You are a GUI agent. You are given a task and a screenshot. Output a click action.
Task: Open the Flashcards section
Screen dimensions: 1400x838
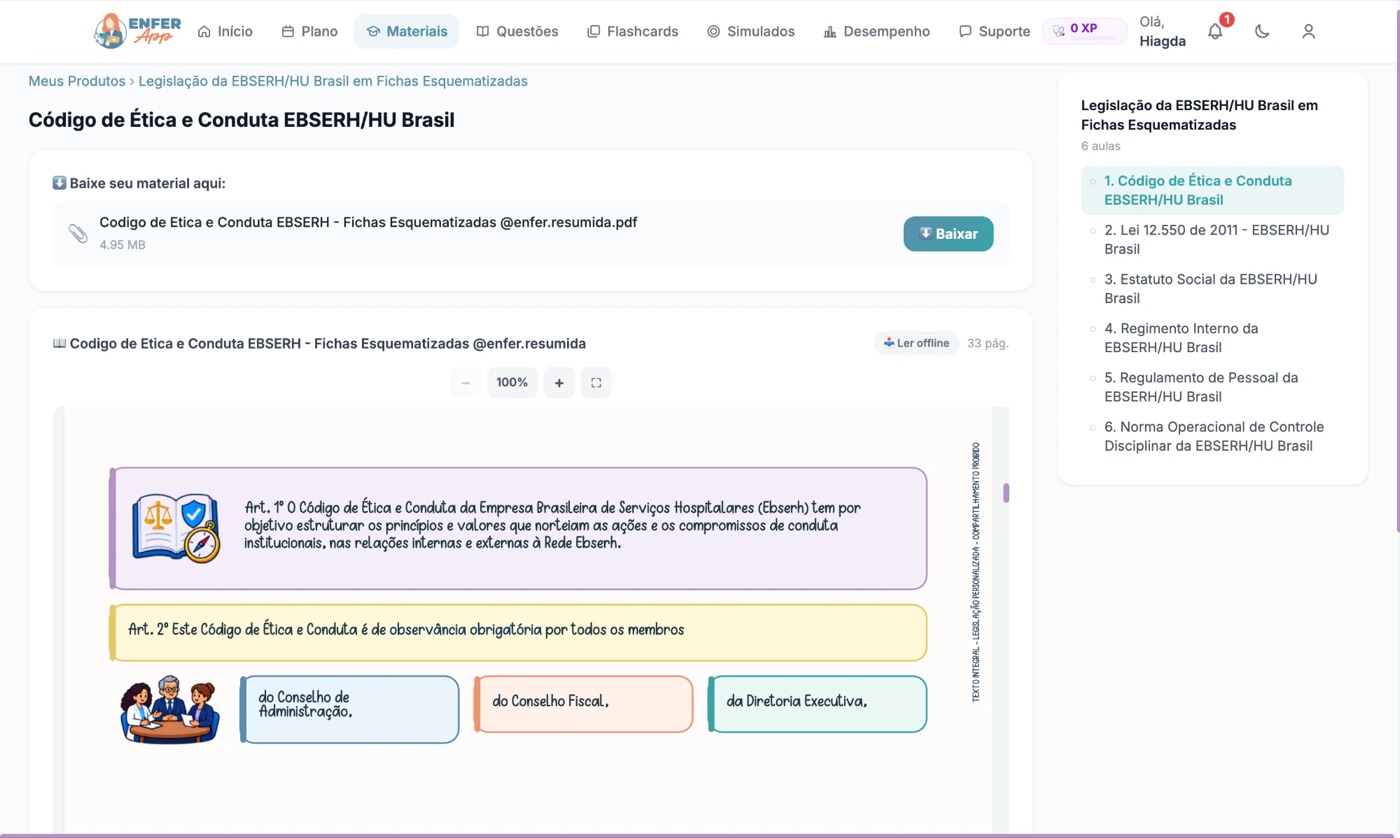[632, 31]
